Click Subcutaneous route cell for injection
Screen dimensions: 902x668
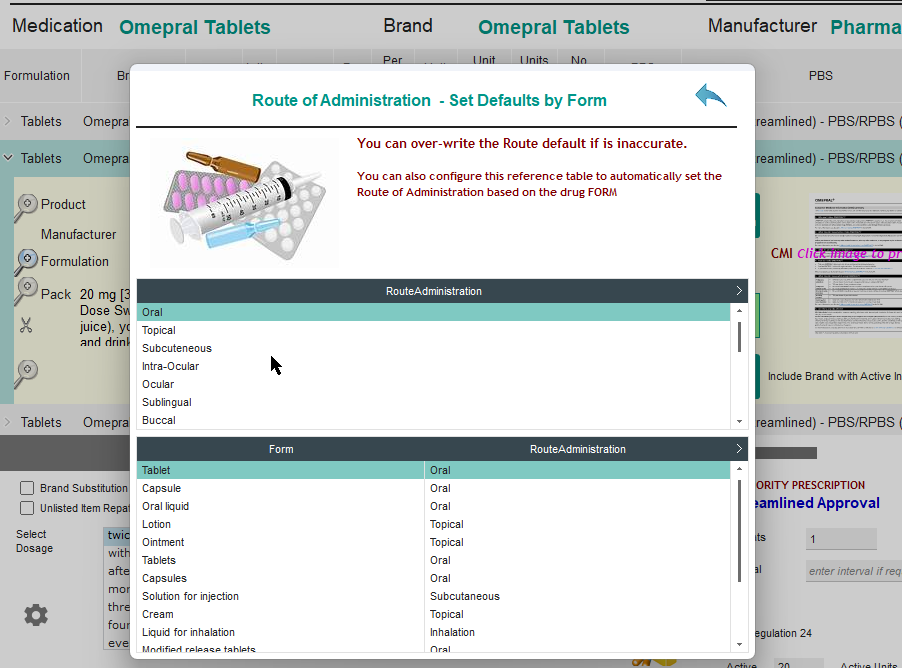pyautogui.click(x=578, y=596)
